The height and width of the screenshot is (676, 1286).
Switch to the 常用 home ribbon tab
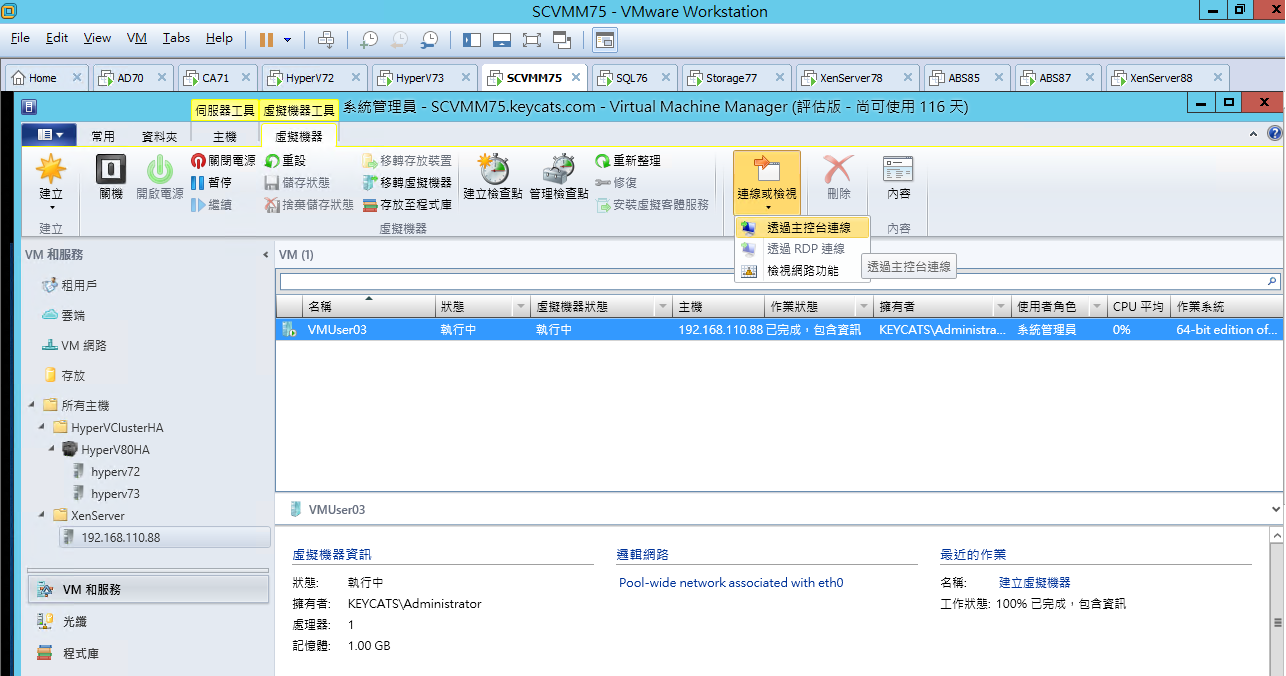point(103,136)
